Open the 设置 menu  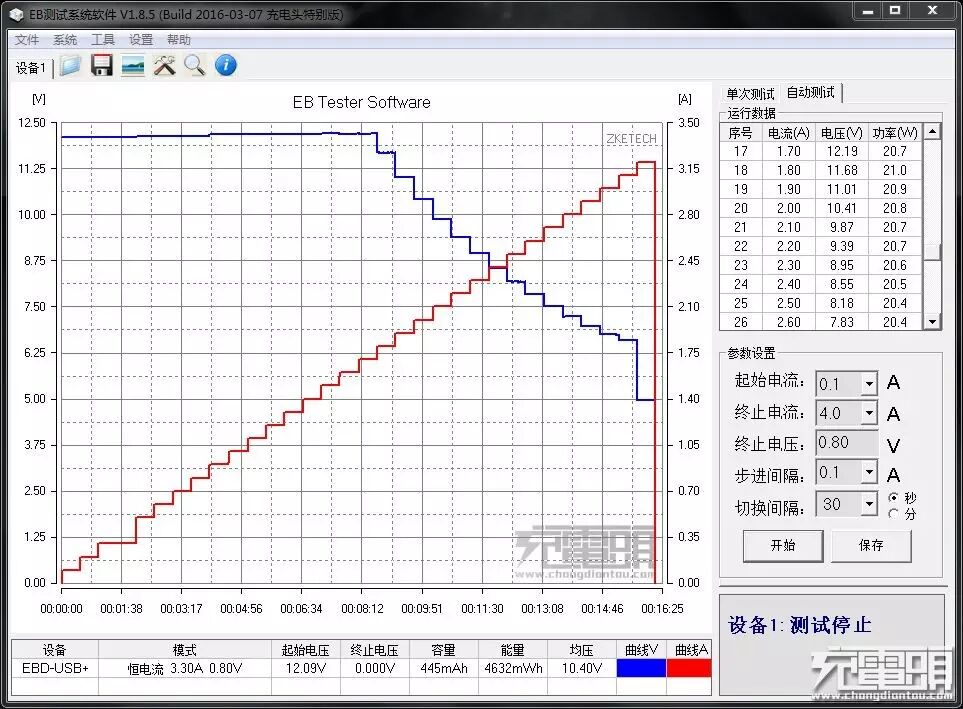tap(141, 40)
